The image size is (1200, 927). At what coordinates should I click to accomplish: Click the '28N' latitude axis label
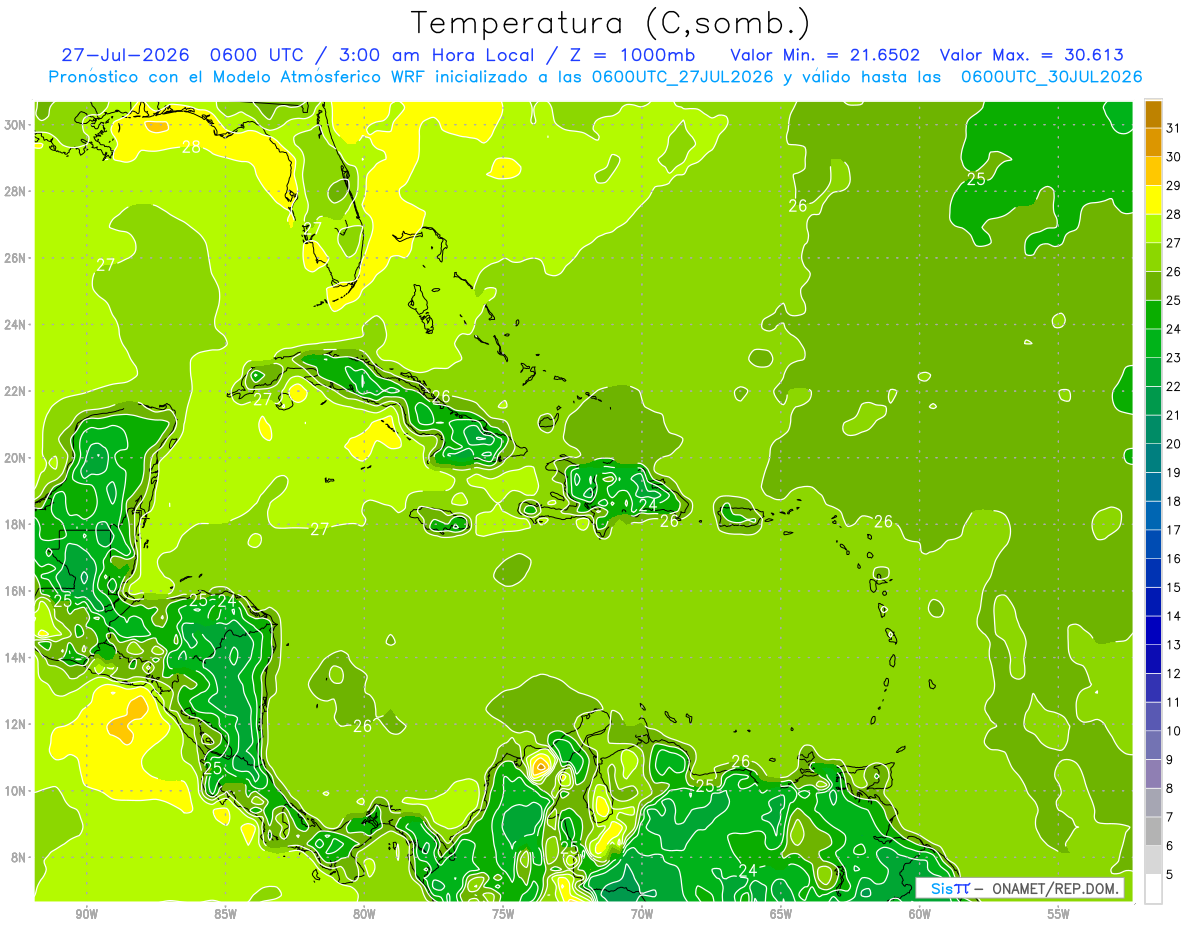coord(17,191)
